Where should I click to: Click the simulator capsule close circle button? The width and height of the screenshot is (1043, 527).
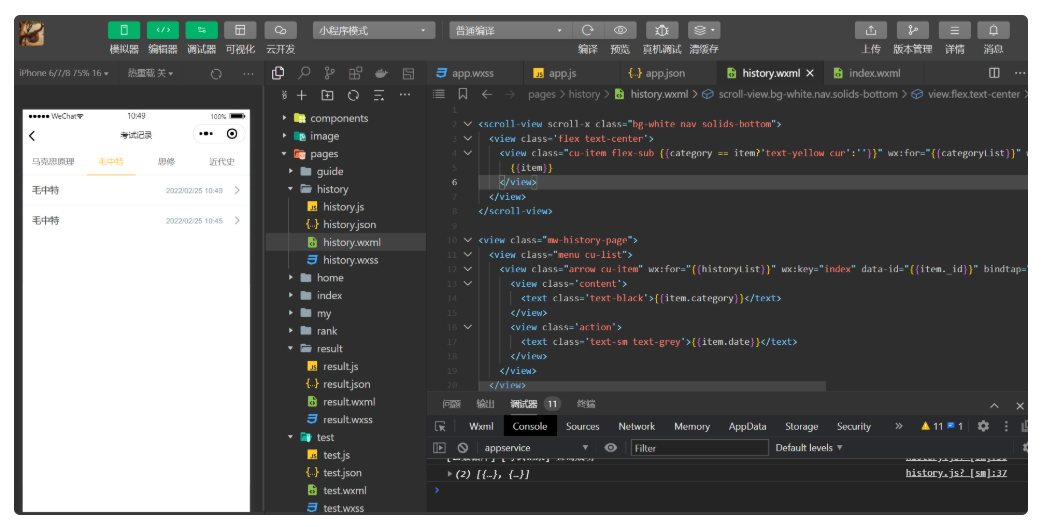pyautogui.click(x=231, y=134)
